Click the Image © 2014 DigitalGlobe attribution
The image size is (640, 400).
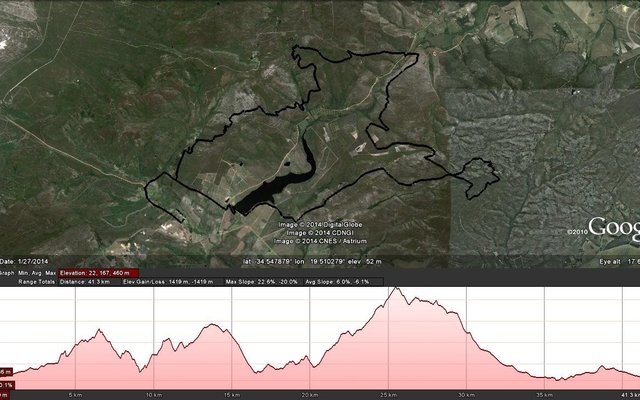click(x=320, y=224)
